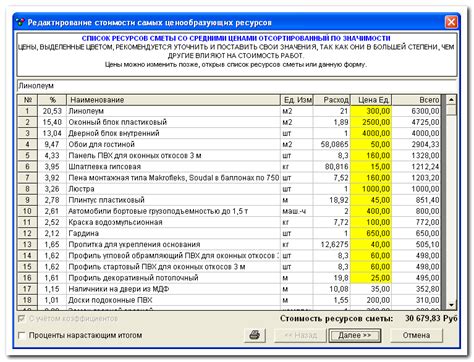This screenshot has height=362, width=474.
Task: Click the 'Наименование' column header
Action: 173,100
